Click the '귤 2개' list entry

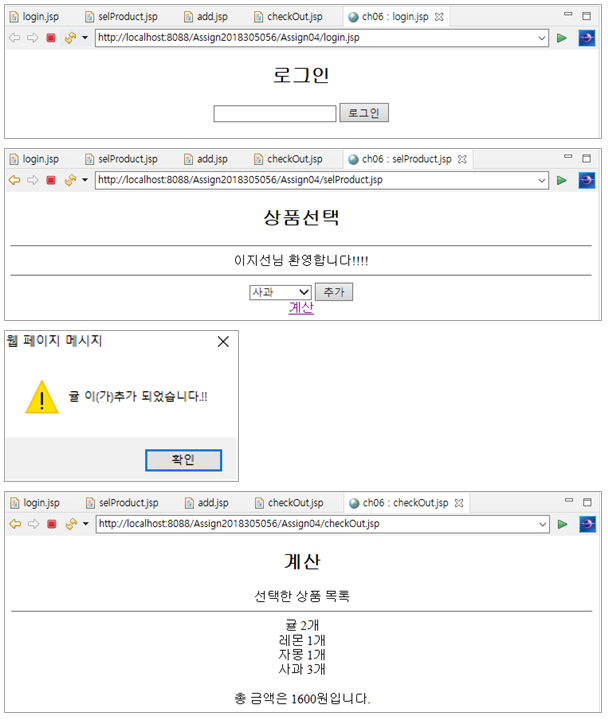(302, 625)
